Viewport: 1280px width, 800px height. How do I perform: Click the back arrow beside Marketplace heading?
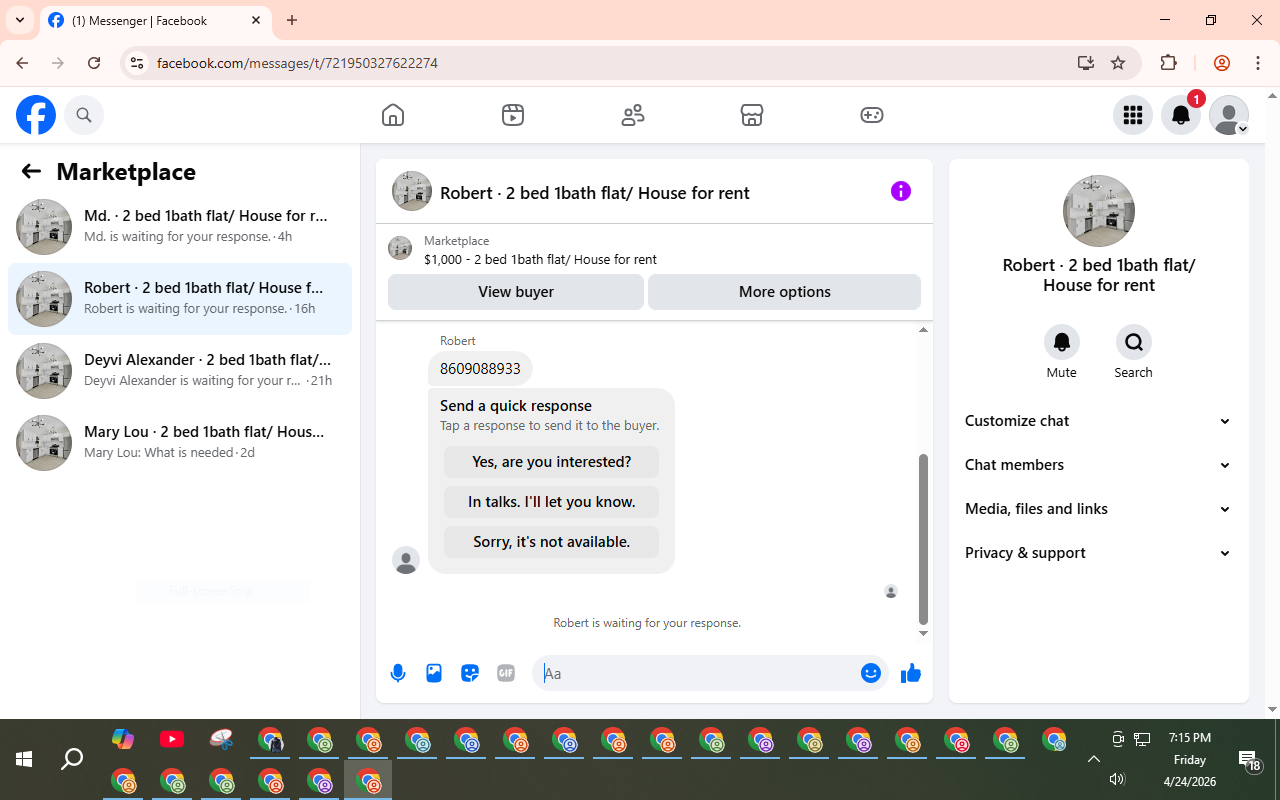(x=31, y=171)
